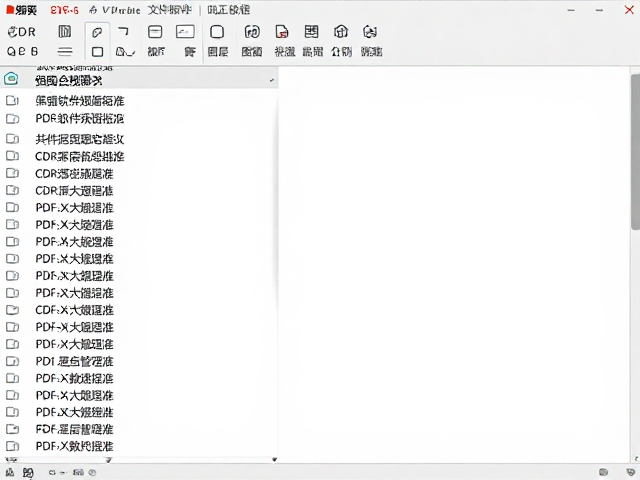This screenshot has height=480, width=640.
Task: Select the last 'PDF' row at list bottom
Action: pos(139,446)
